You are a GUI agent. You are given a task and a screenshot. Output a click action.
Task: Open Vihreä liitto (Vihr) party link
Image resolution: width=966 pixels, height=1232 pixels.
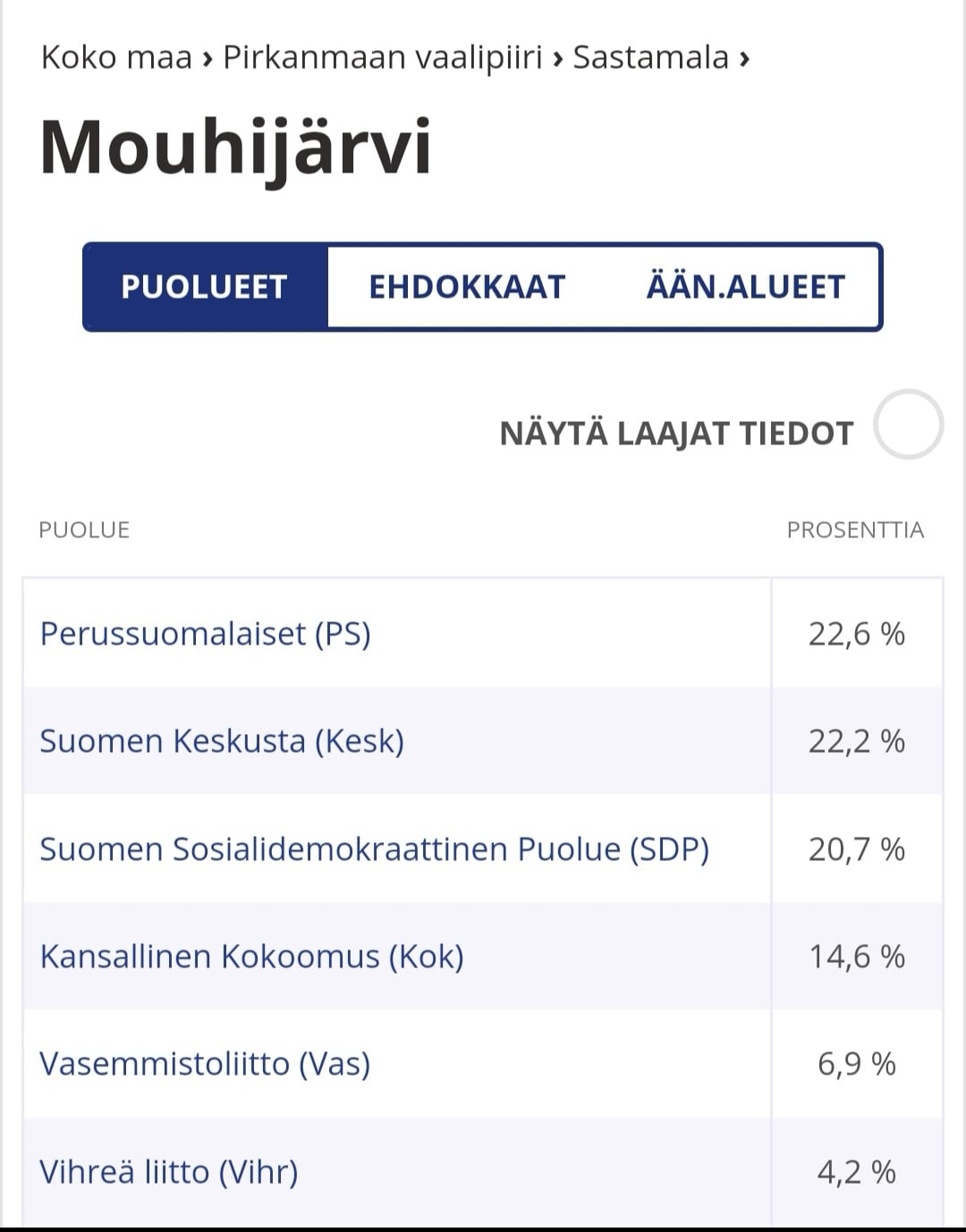coord(168,1171)
